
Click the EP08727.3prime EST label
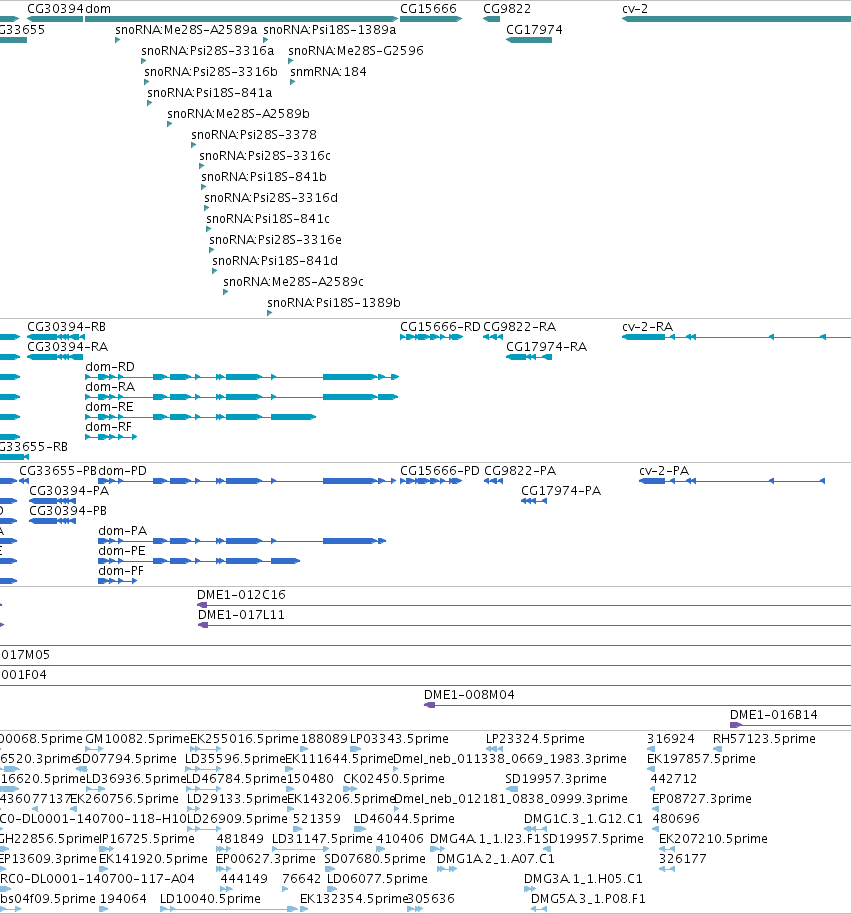[x=702, y=799]
